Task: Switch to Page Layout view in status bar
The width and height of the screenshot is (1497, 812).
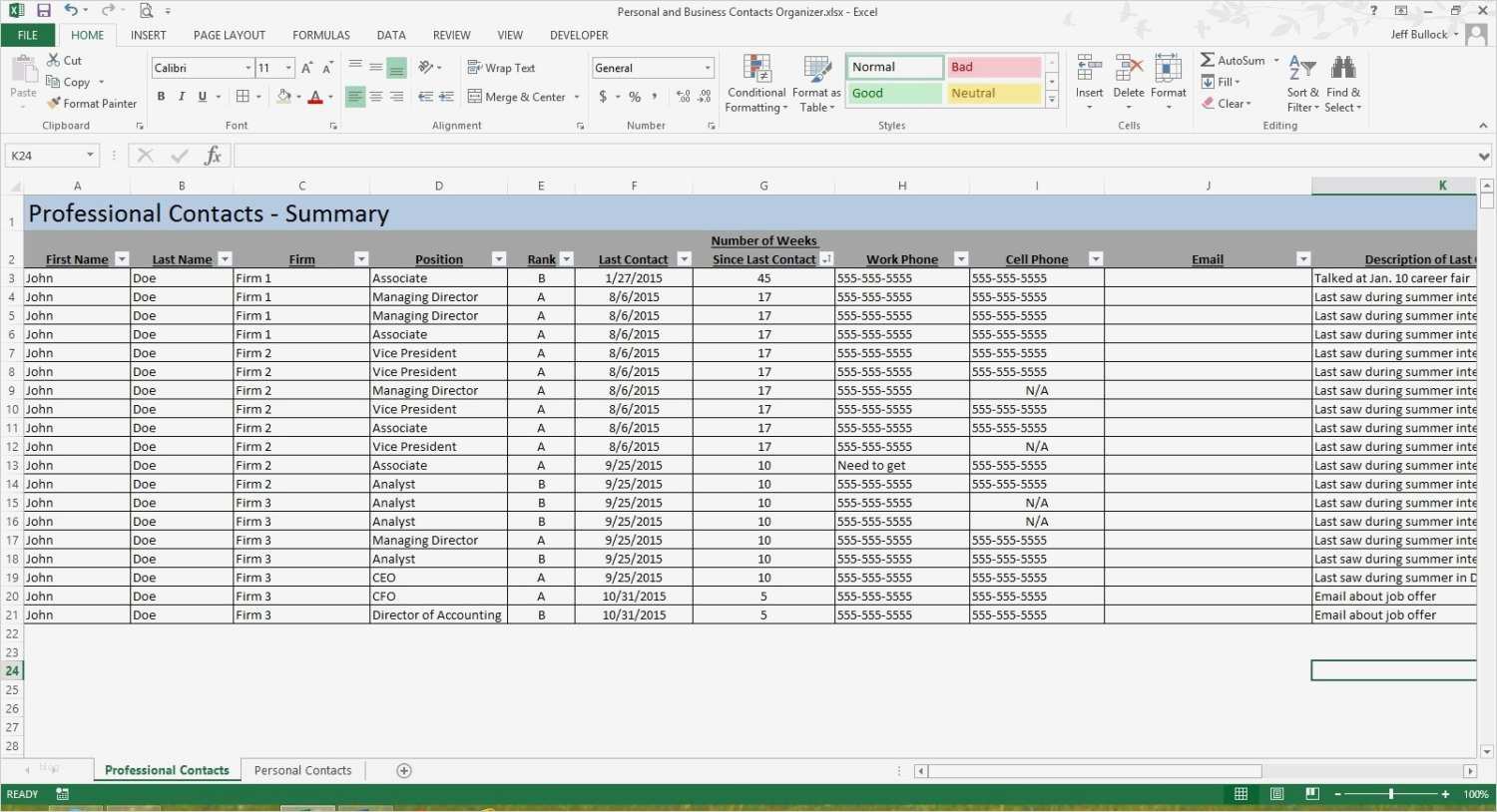Action: 1276,794
